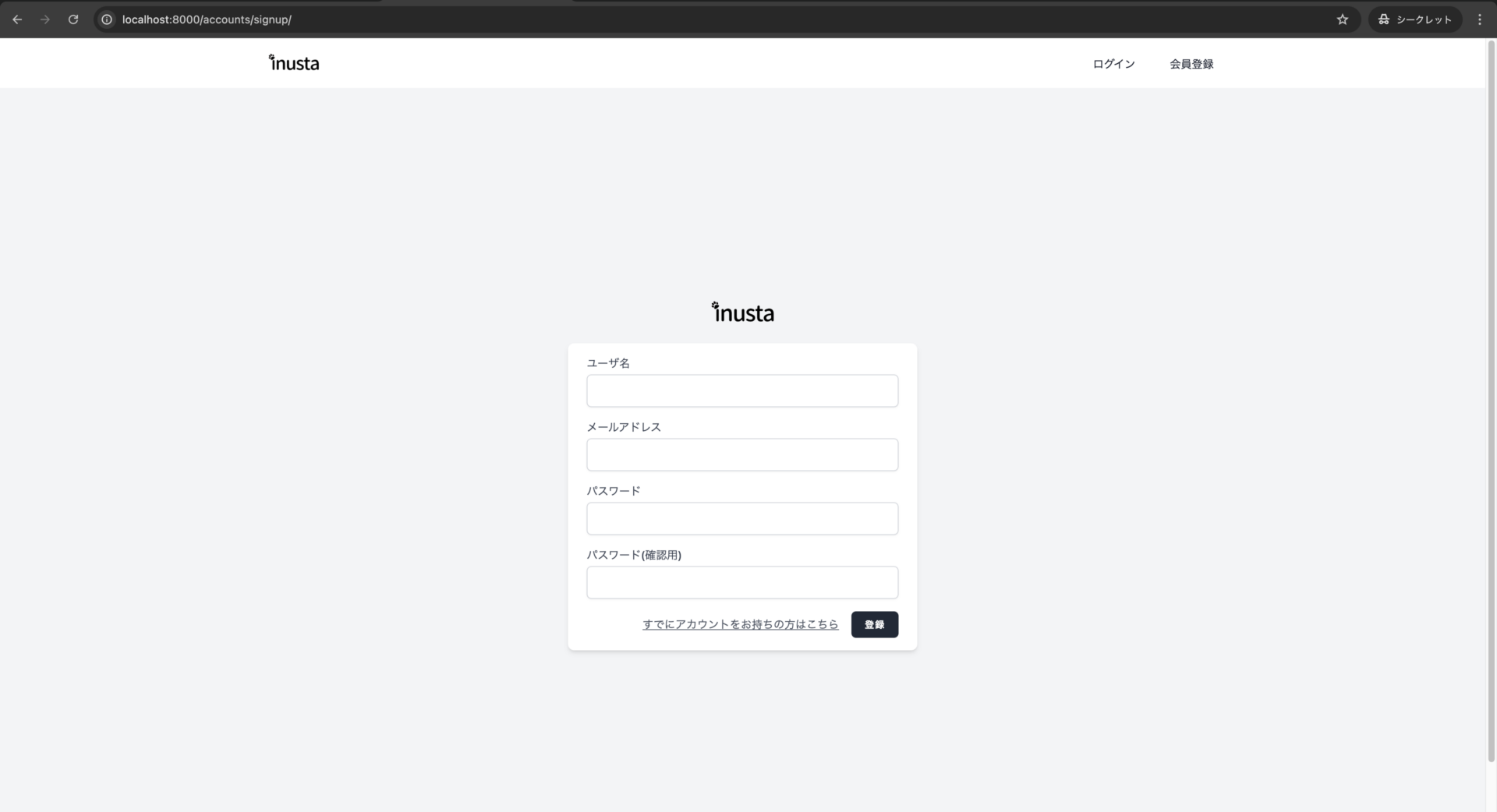Click the browser forward arrow
Image resolution: width=1497 pixels, height=812 pixels.
click(x=45, y=19)
